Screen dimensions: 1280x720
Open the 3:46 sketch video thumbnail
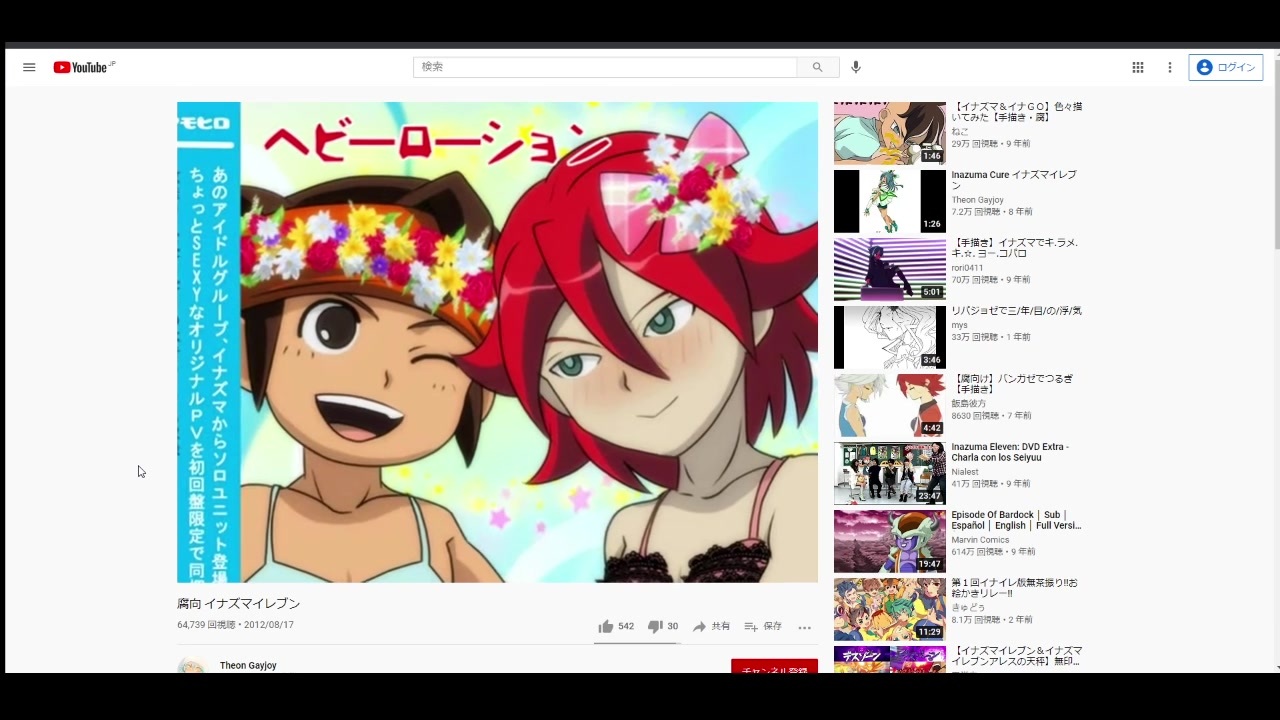click(890, 337)
